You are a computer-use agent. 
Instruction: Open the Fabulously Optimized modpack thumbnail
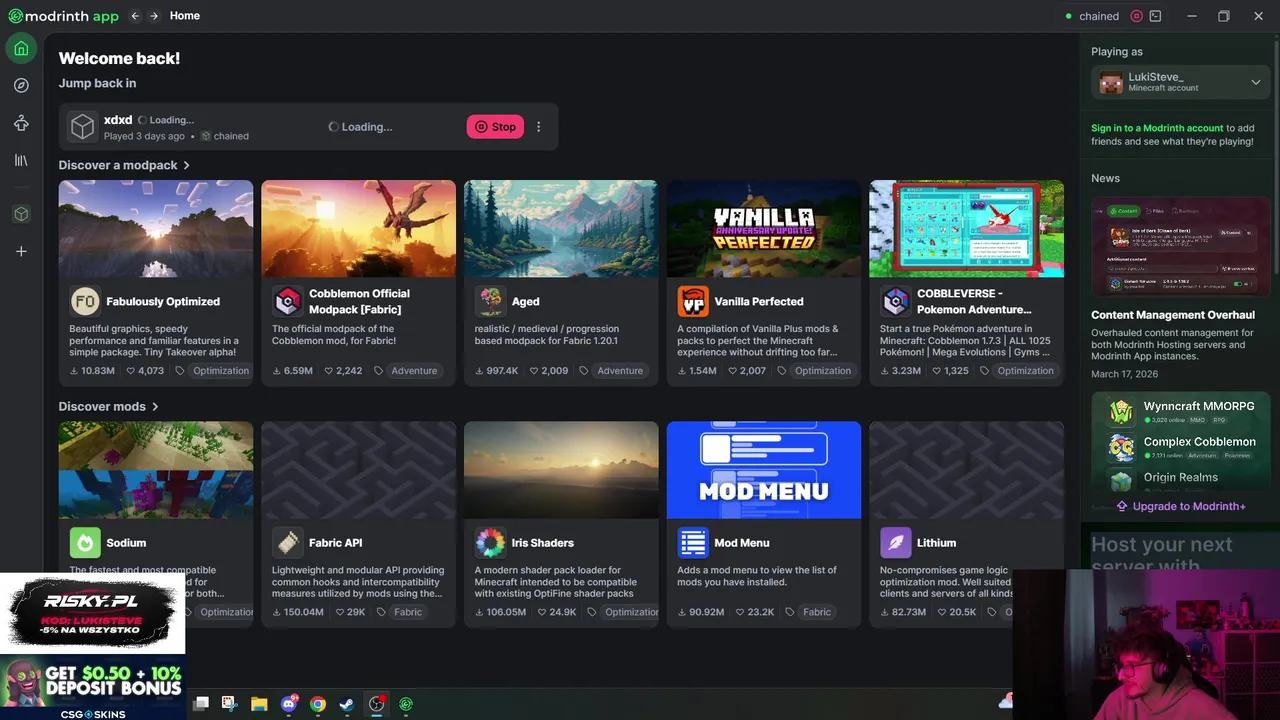pos(156,229)
